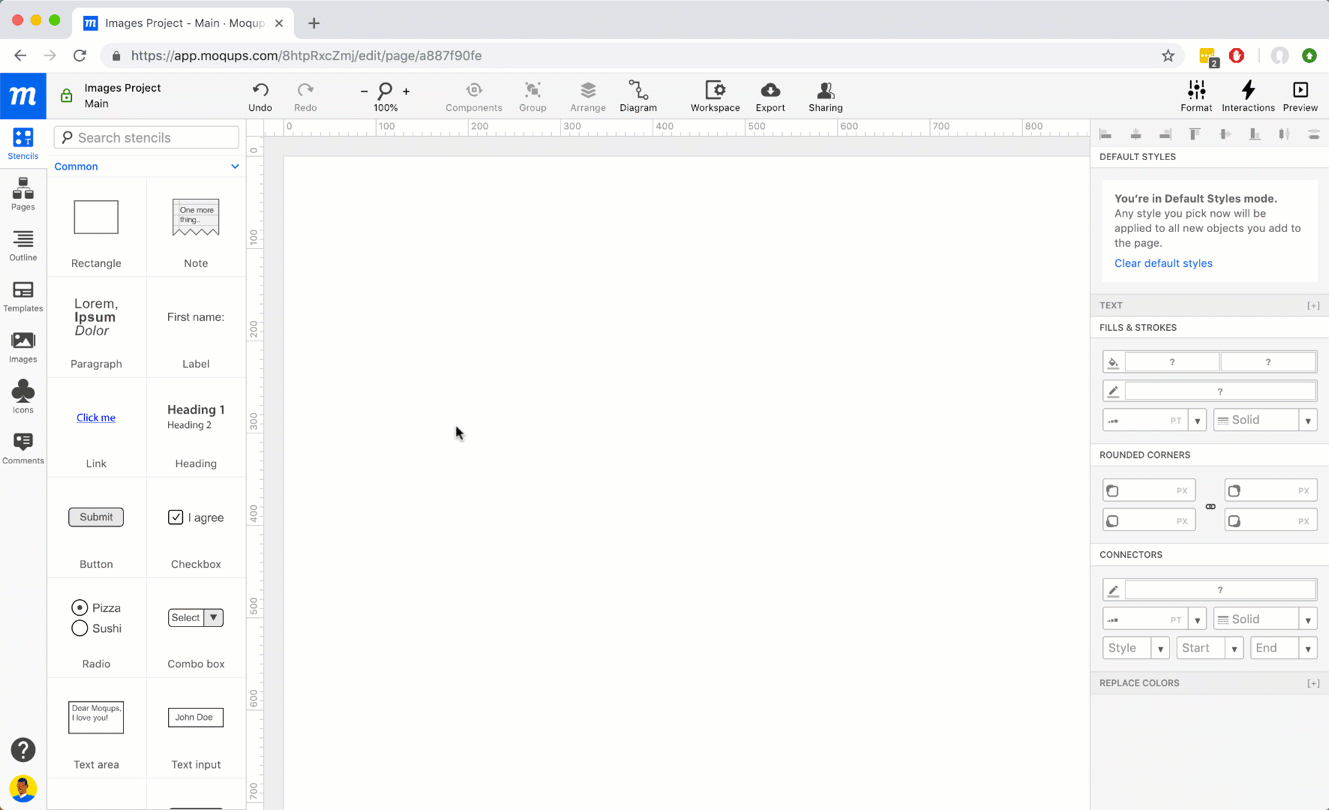
Task: Click the Undo button
Action: [260, 95]
